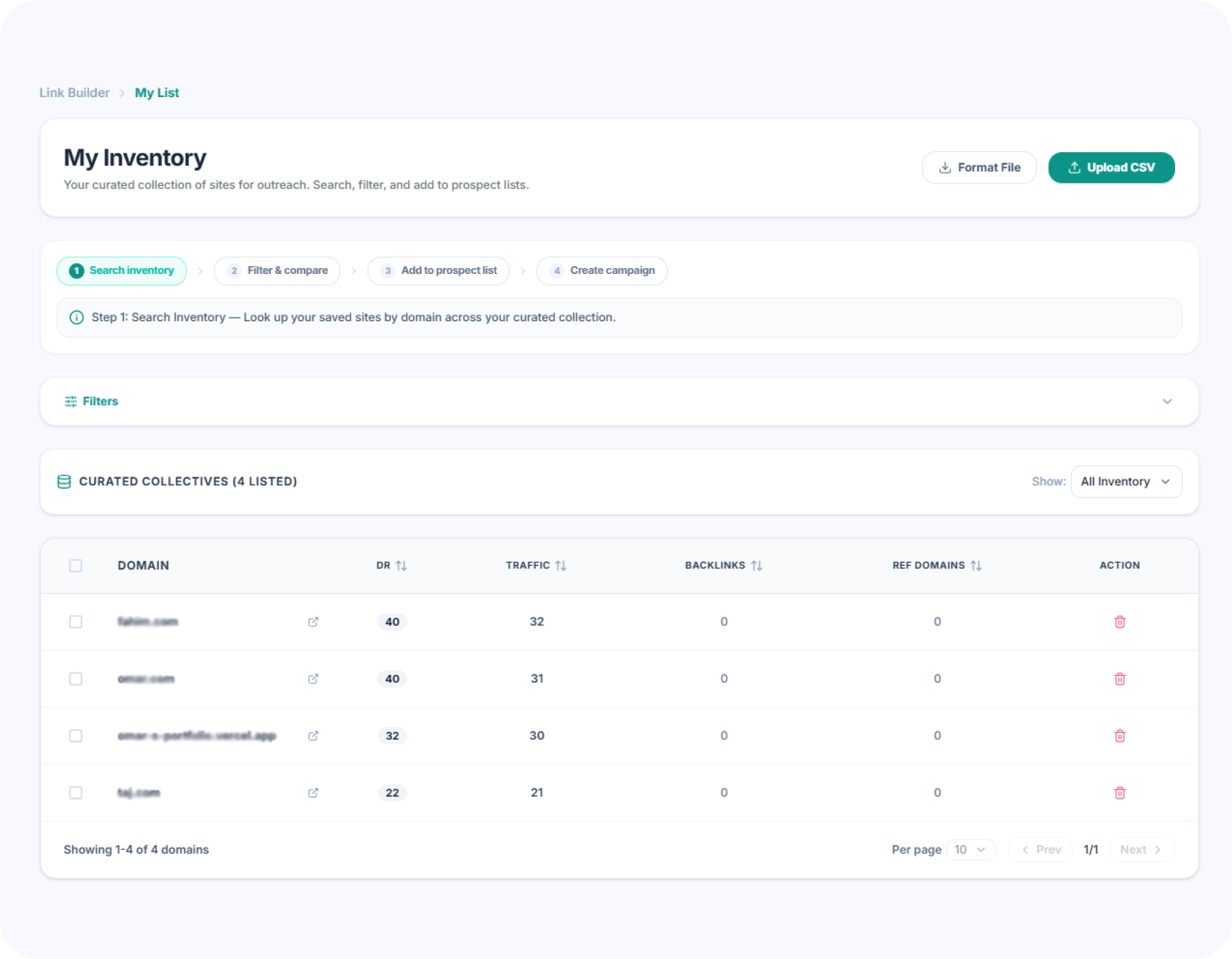Screen dimensions: 1232x959
Task: Go to the Prev page
Action: point(1040,849)
